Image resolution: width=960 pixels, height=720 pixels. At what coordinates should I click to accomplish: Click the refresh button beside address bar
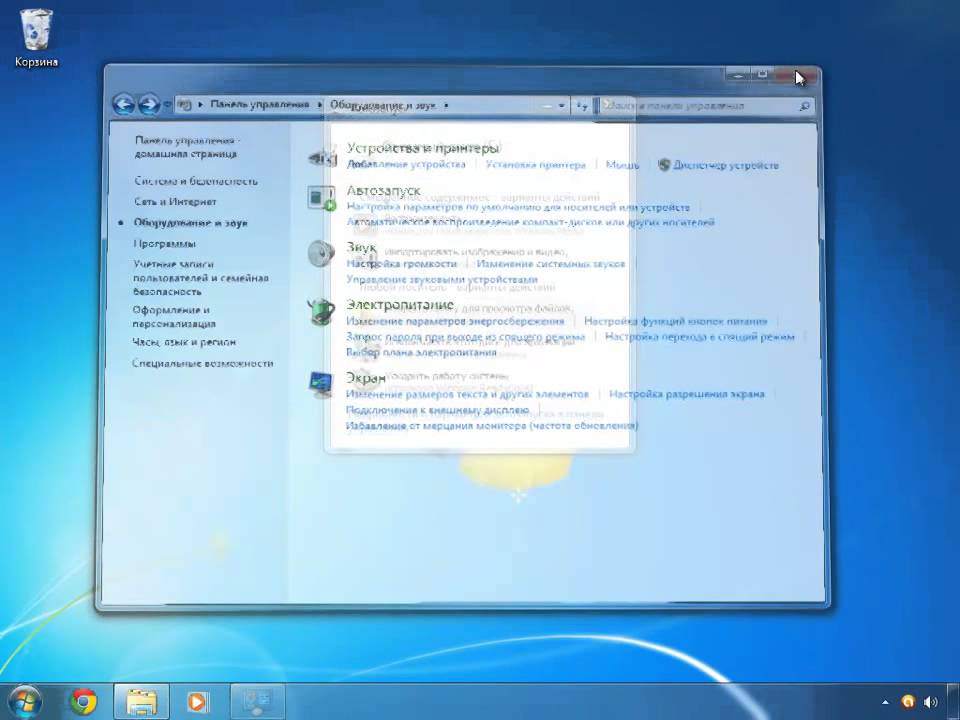pyautogui.click(x=582, y=106)
